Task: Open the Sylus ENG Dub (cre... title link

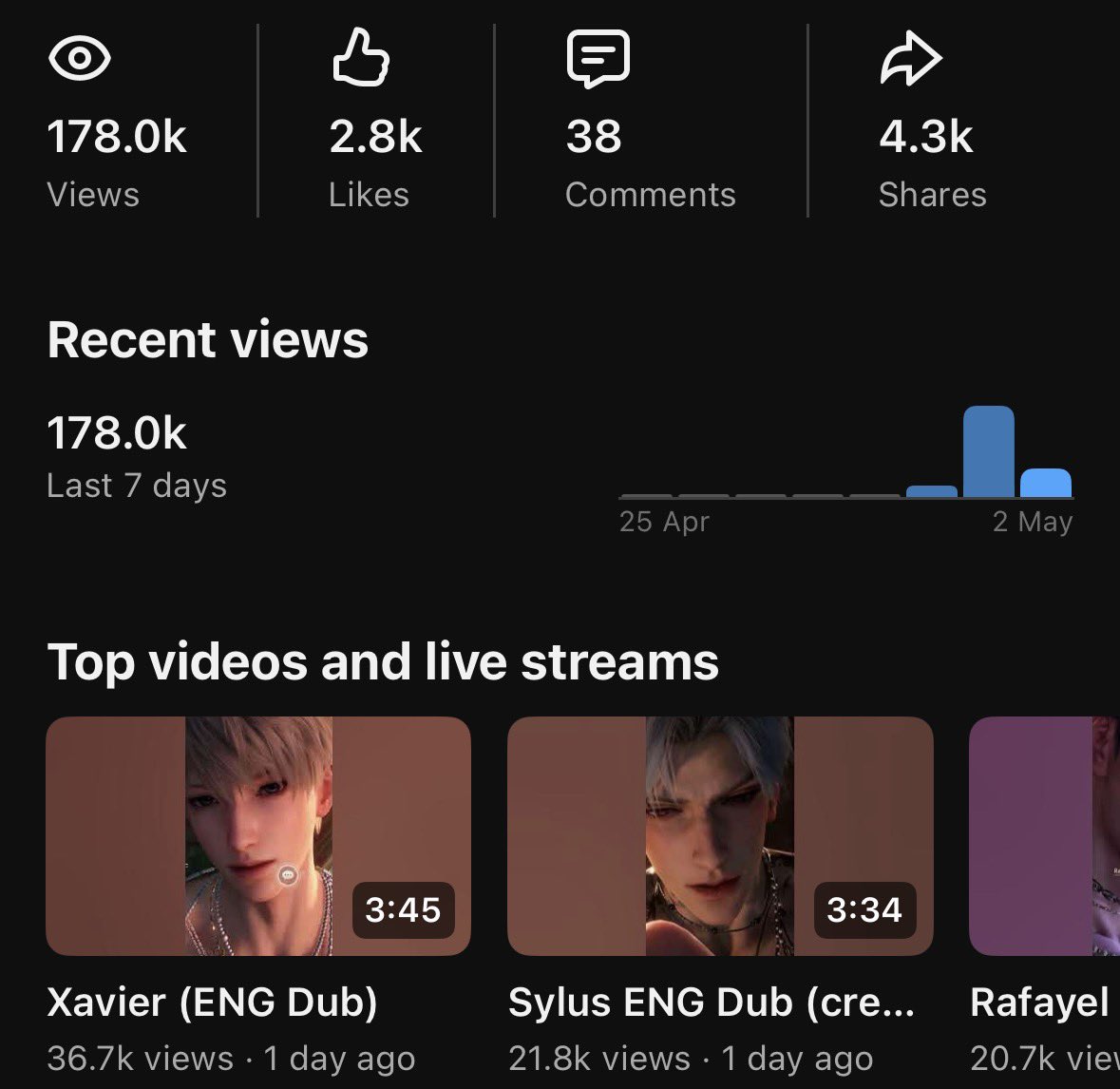Action: (712, 1002)
